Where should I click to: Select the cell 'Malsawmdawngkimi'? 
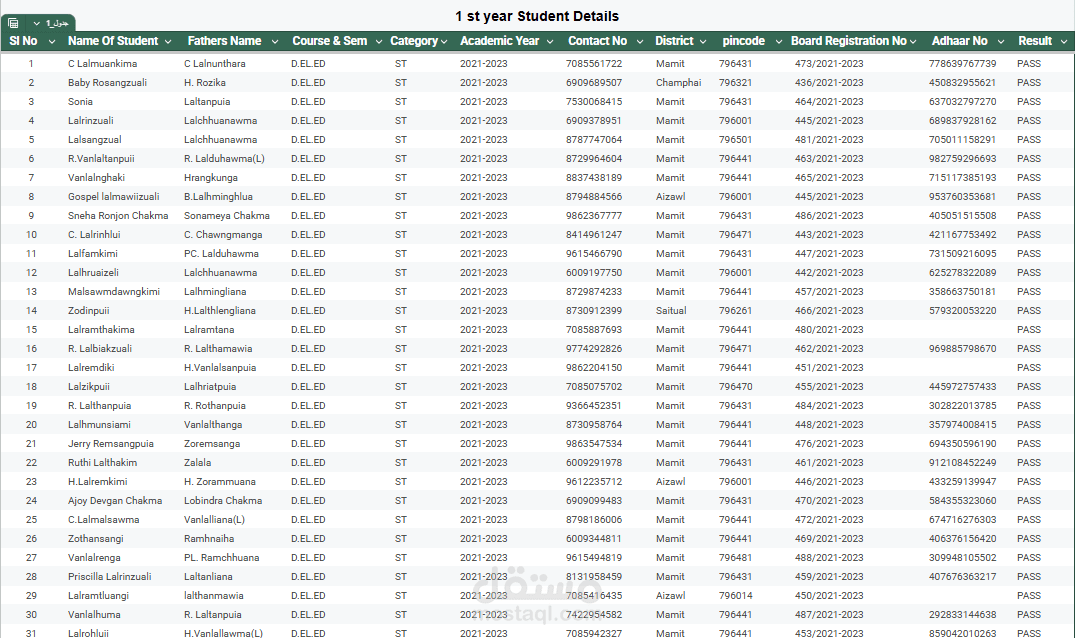(114, 291)
